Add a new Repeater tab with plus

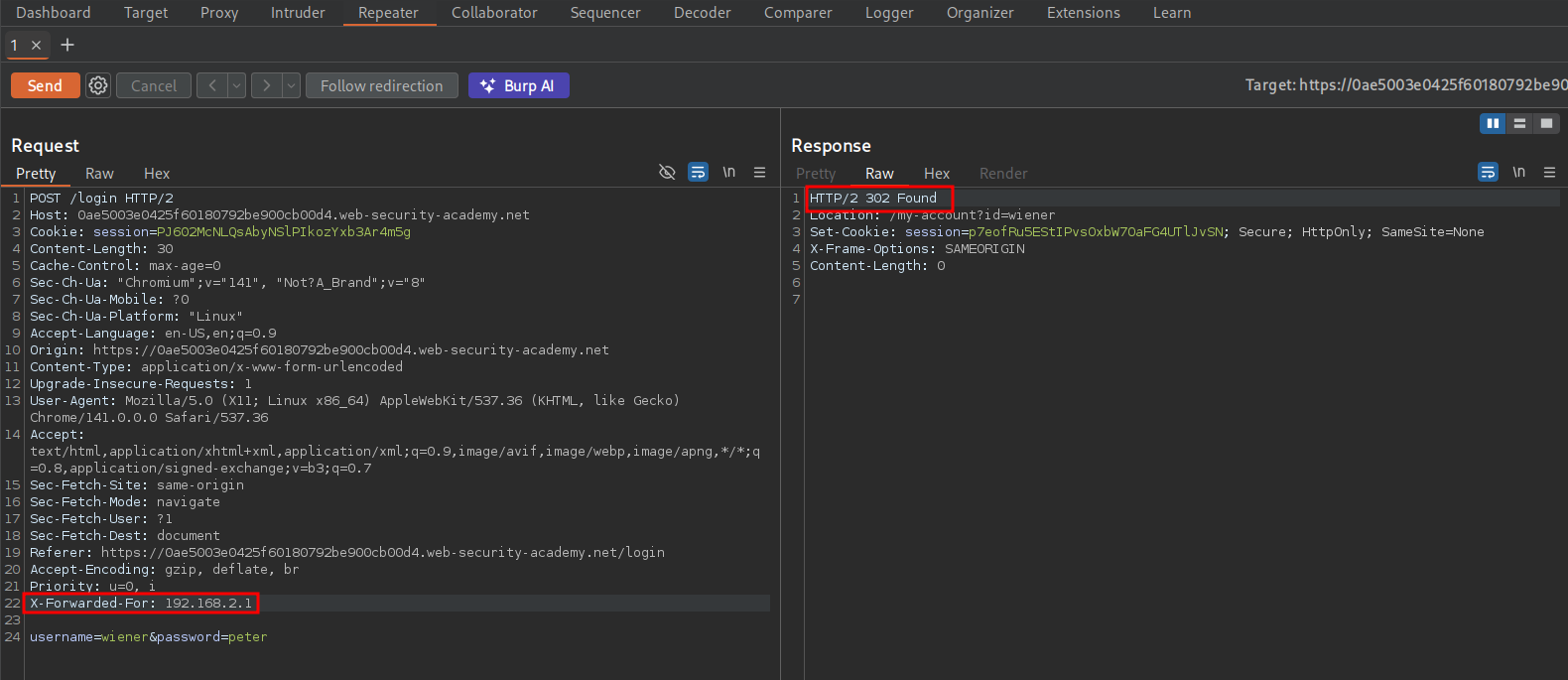click(67, 45)
